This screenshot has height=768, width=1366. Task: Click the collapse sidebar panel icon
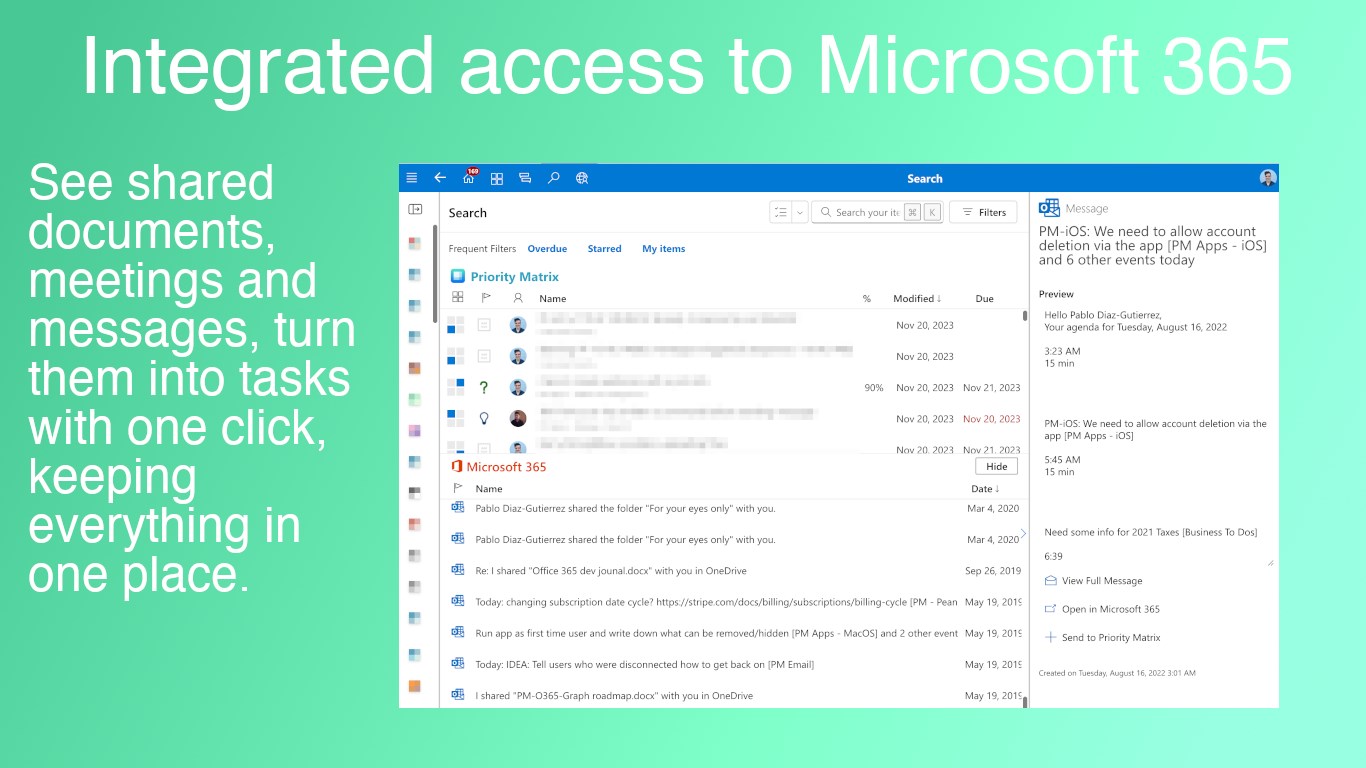coord(415,209)
